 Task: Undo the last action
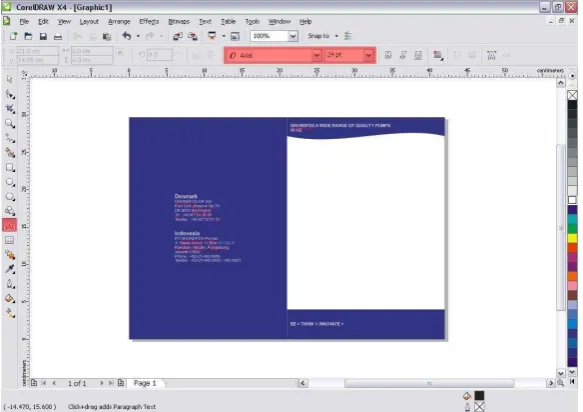[x=127, y=36]
